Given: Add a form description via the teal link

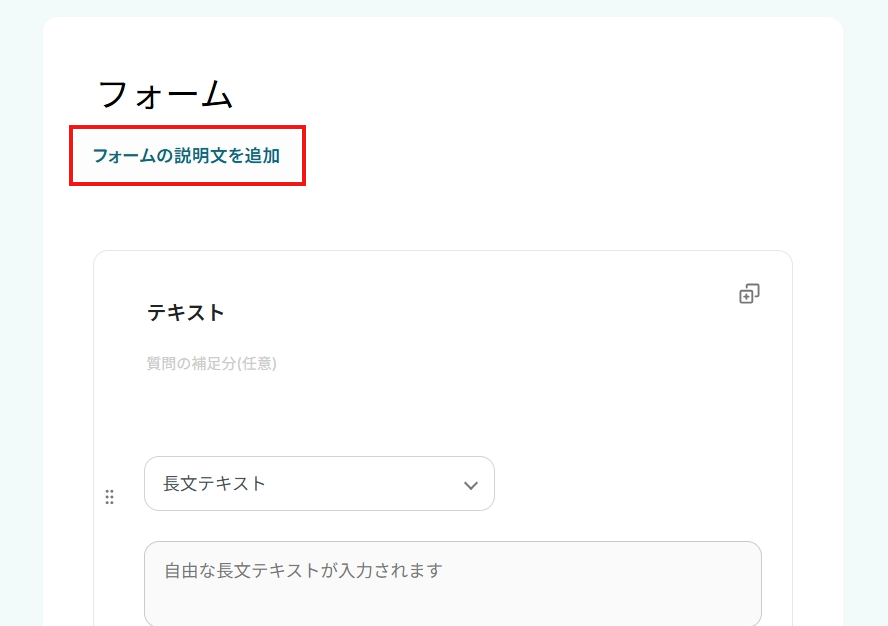Looking at the screenshot, I should 186,156.
